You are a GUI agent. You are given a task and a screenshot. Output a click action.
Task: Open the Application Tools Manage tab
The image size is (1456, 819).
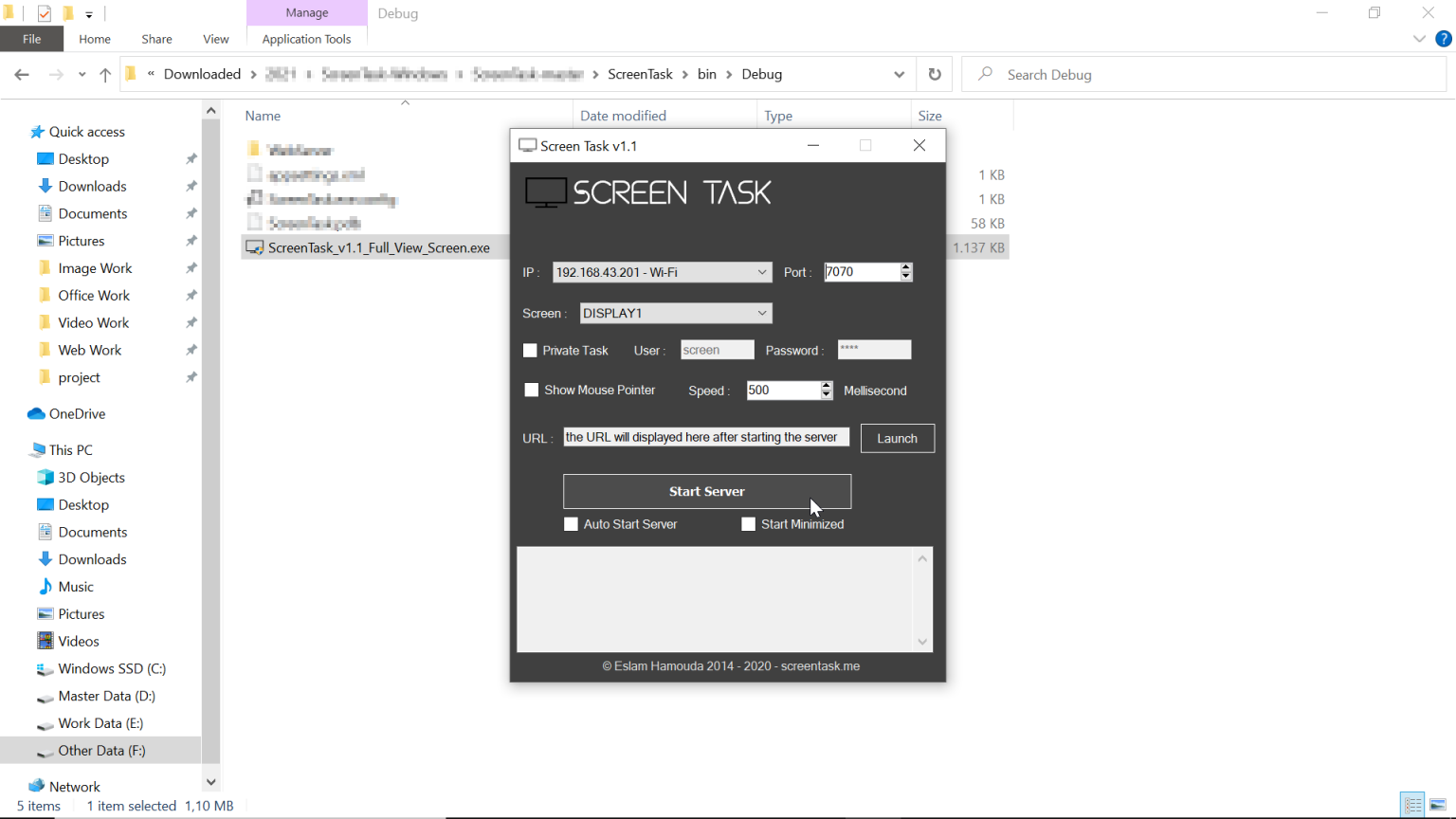coord(306,13)
